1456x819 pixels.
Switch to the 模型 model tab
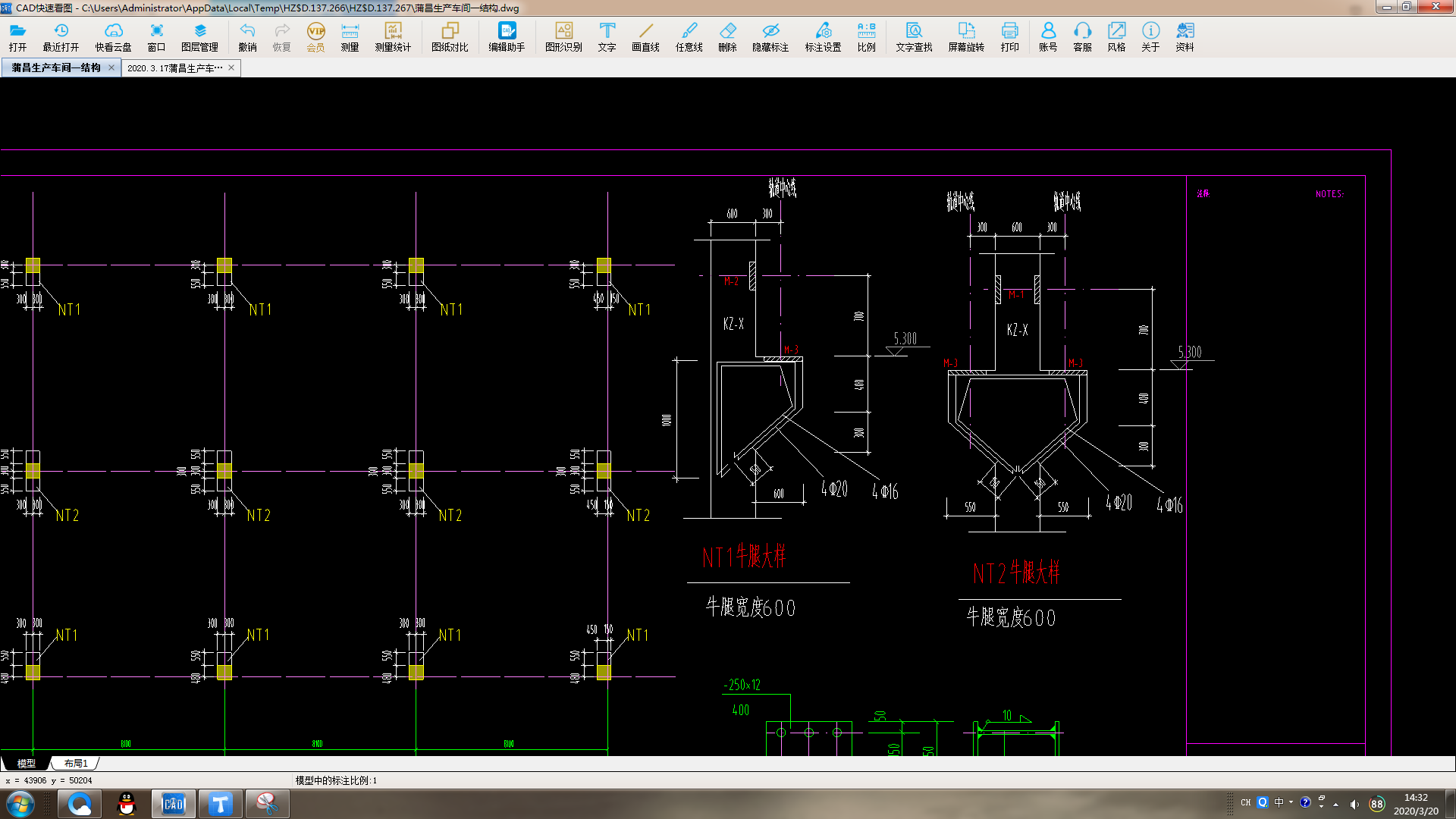[x=26, y=763]
